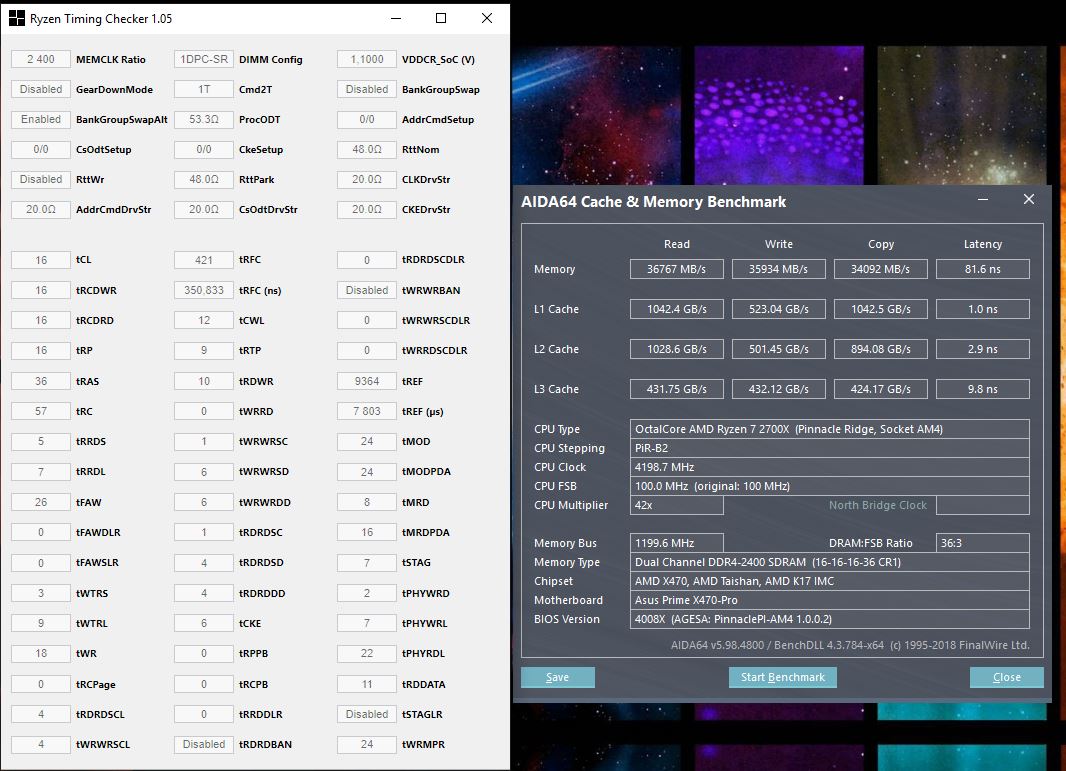The image size is (1066, 771).
Task: Click the RttPark value field
Action: point(204,179)
